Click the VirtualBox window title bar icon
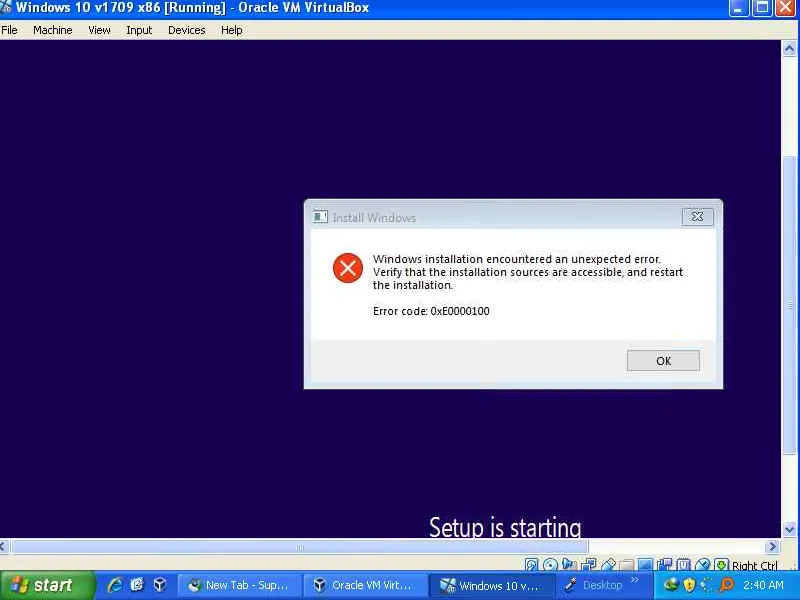Image resolution: width=800 pixels, height=600 pixels. [6, 7]
